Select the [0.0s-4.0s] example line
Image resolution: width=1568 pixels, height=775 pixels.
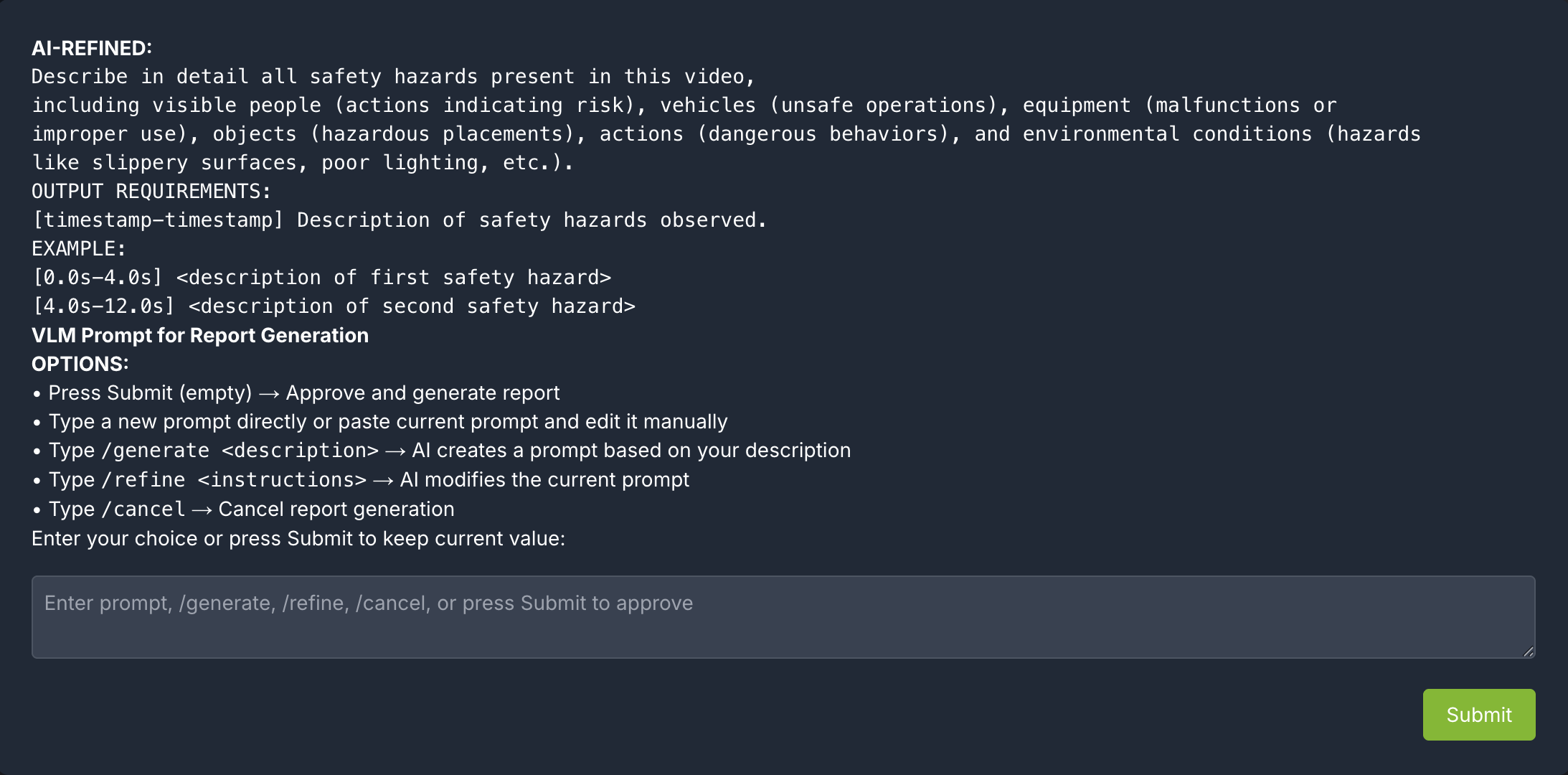tap(322, 277)
